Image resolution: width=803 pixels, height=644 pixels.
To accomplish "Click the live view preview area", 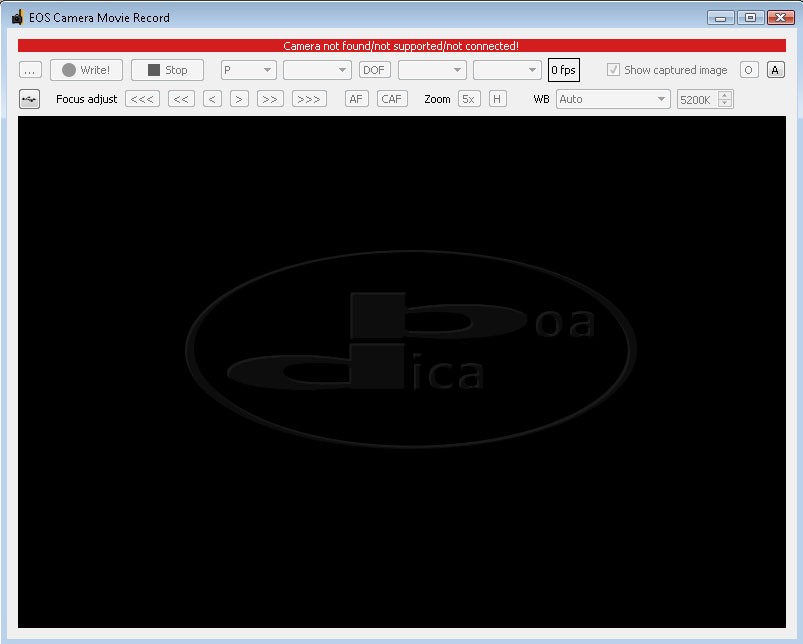I will coord(402,372).
